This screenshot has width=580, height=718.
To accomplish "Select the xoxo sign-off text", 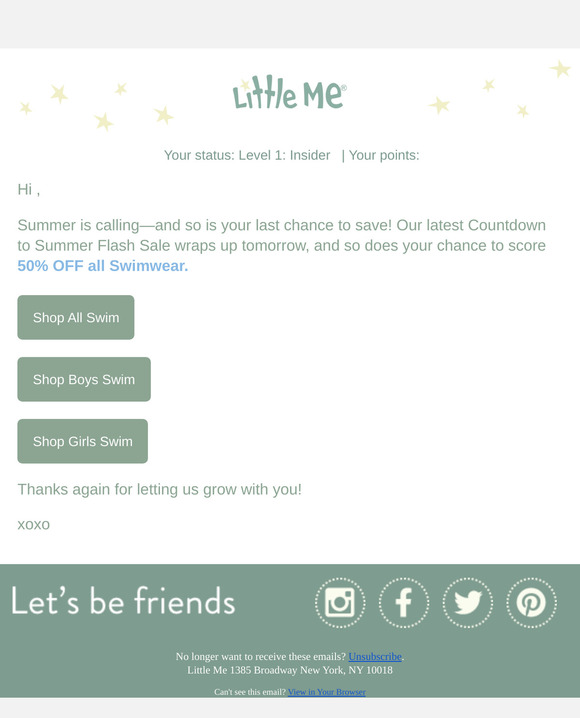I will click(x=33, y=525).
